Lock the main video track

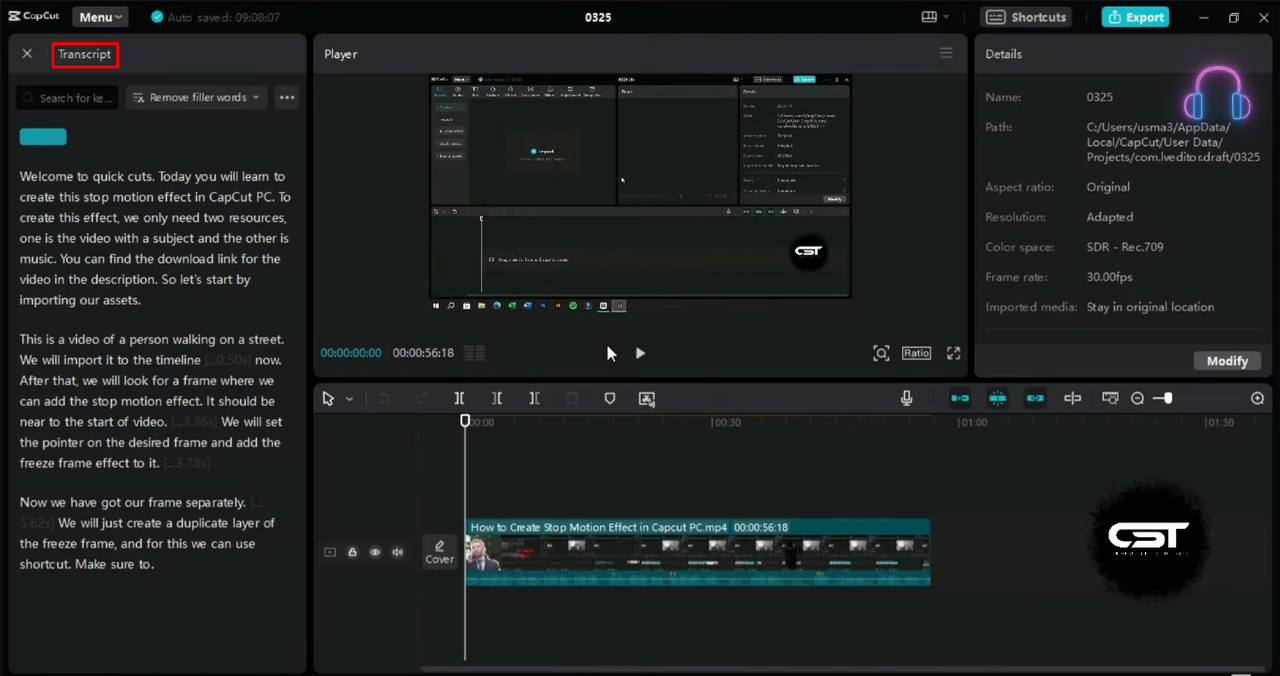[x=352, y=552]
